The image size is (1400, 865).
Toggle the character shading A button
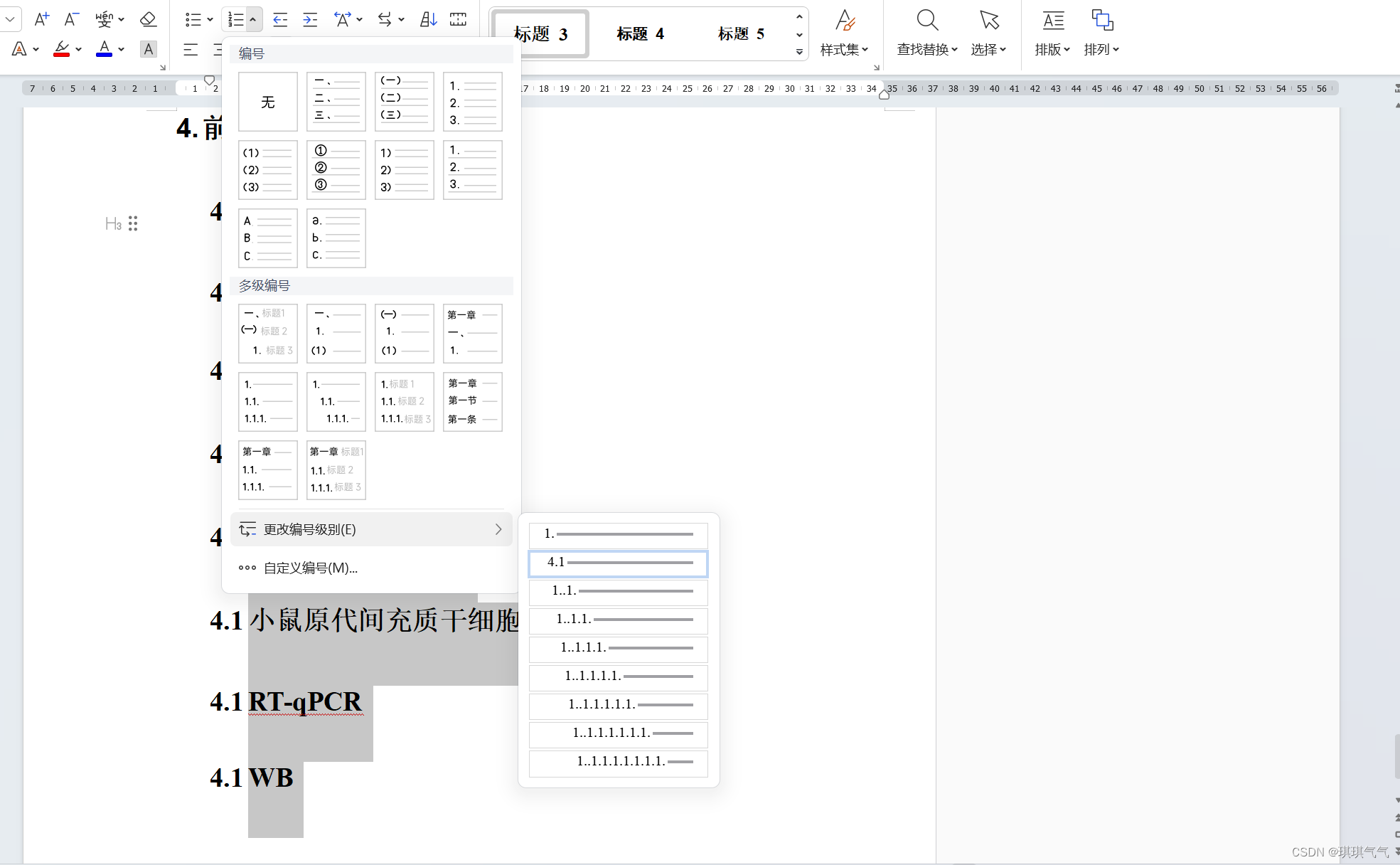tap(148, 49)
